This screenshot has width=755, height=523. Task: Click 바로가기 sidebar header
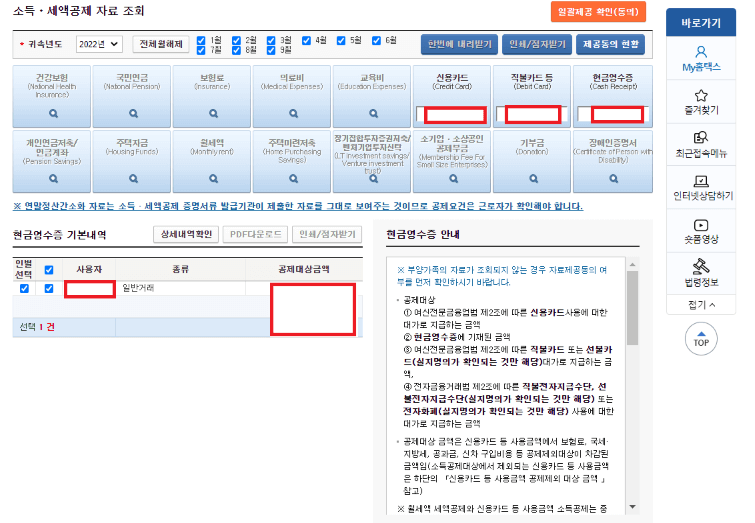click(701, 23)
